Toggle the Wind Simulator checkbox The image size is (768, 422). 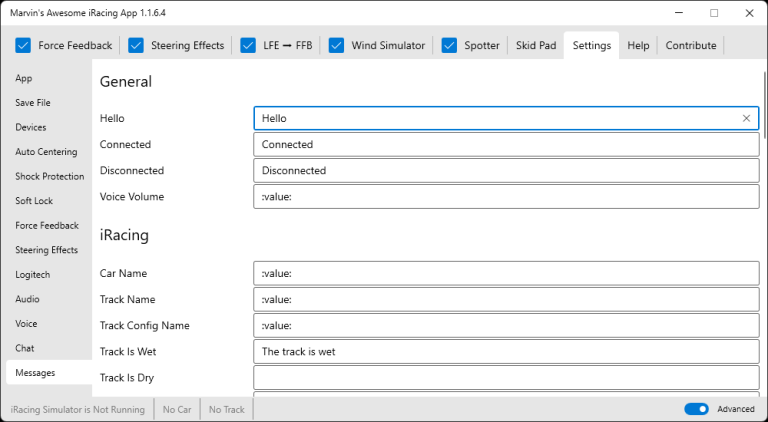point(336,45)
